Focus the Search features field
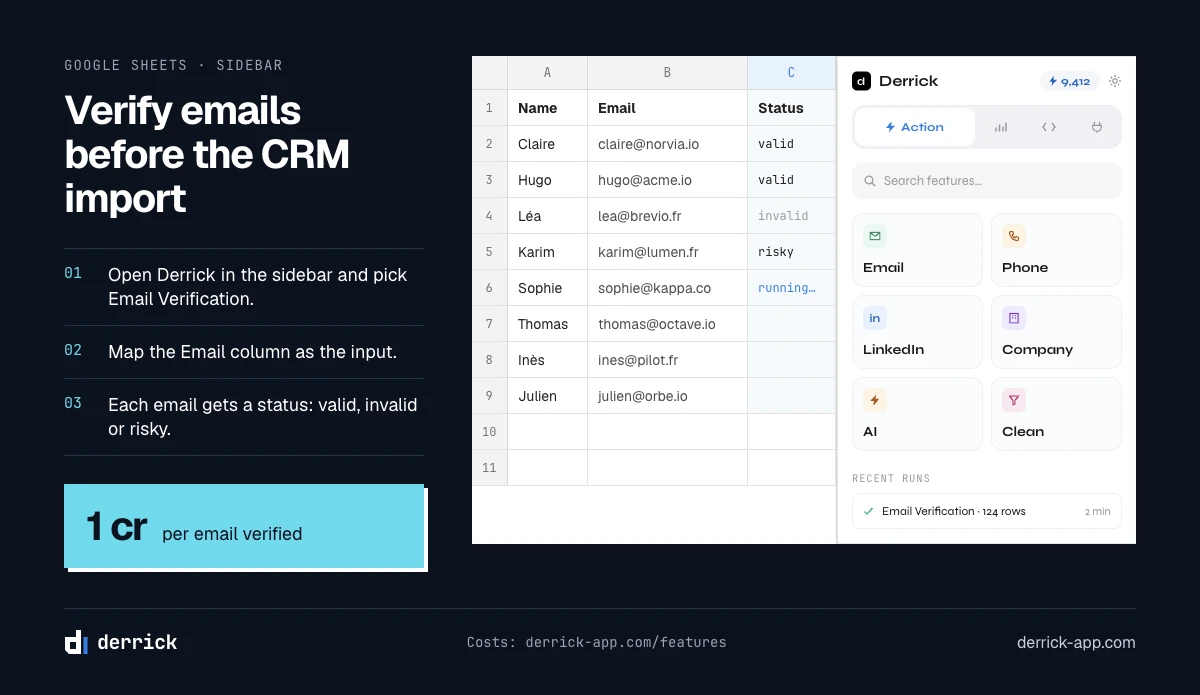The image size is (1200, 695). (x=987, y=181)
